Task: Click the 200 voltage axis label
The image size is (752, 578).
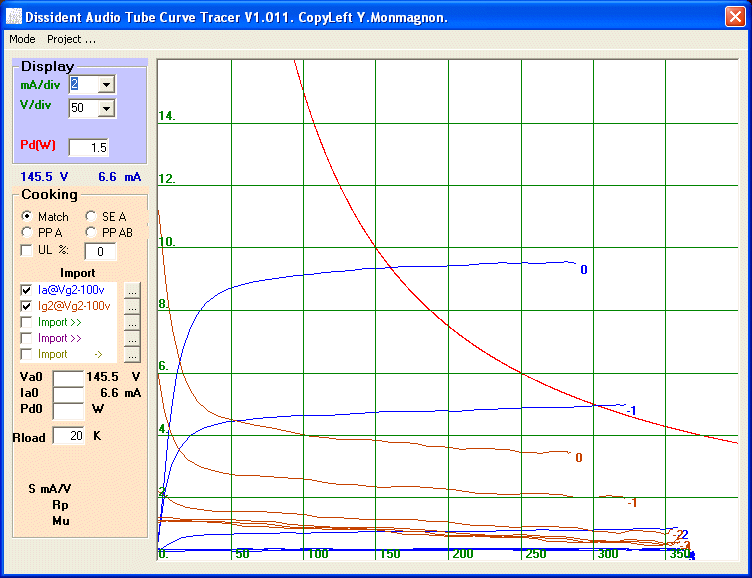Action: 463,554
